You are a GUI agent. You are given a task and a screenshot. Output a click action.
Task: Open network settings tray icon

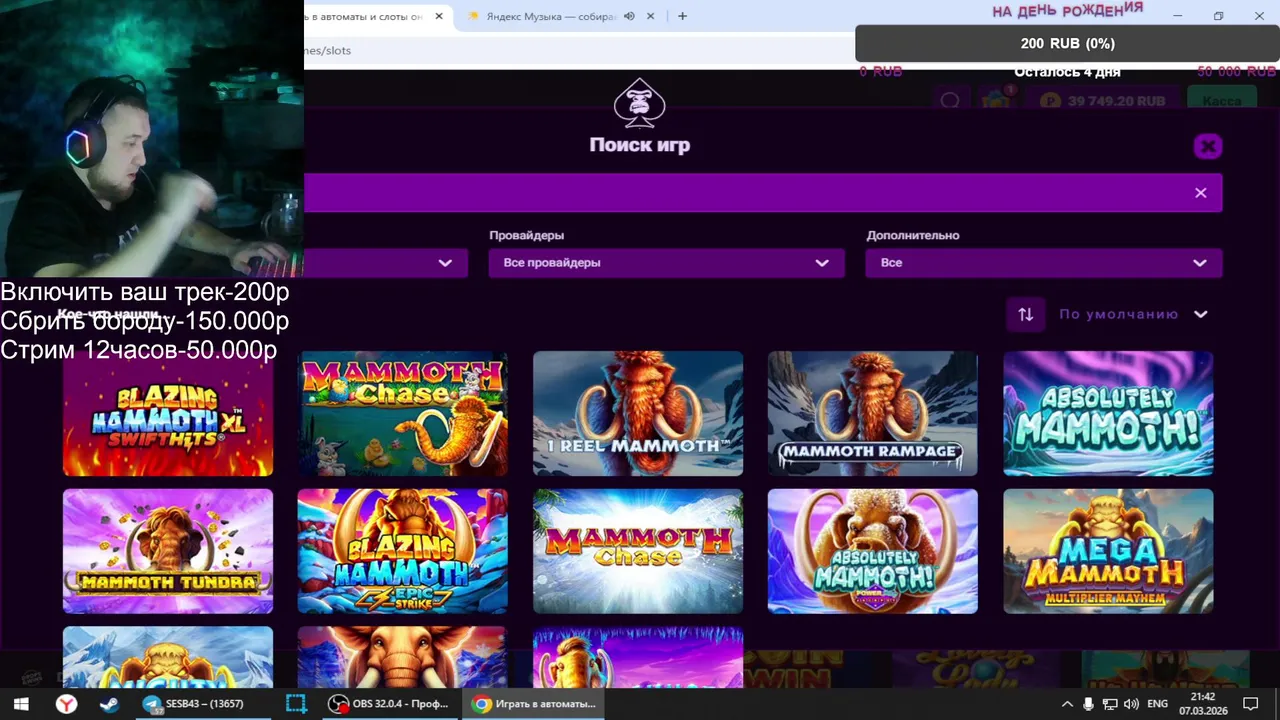(x=1110, y=704)
